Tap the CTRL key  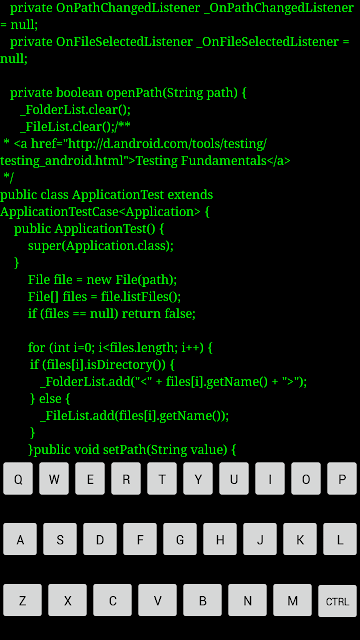point(337,601)
